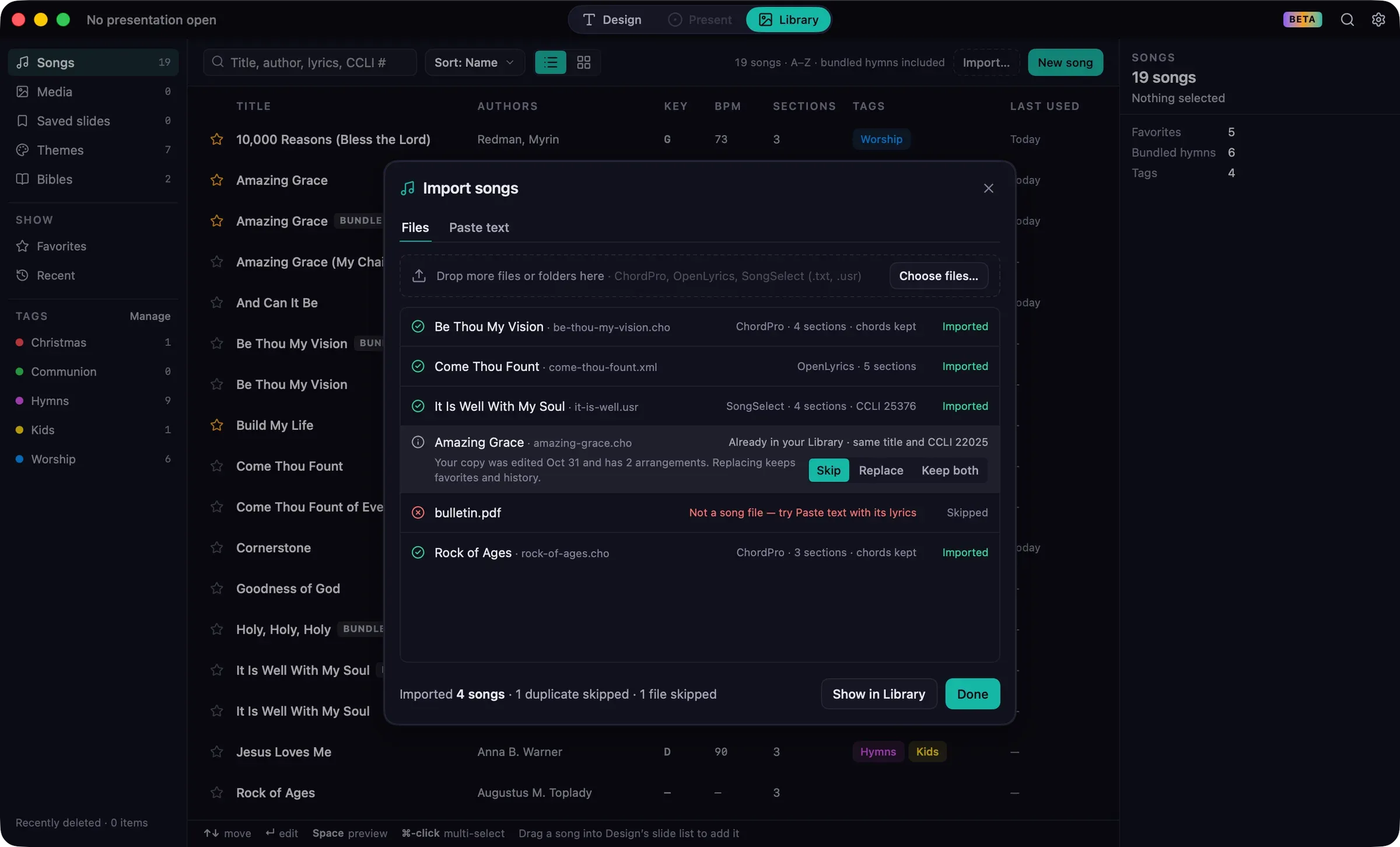The width and height of the screenshot is (1400, 847).
Task: Switch to list view icon
Action: pos(551,62)
